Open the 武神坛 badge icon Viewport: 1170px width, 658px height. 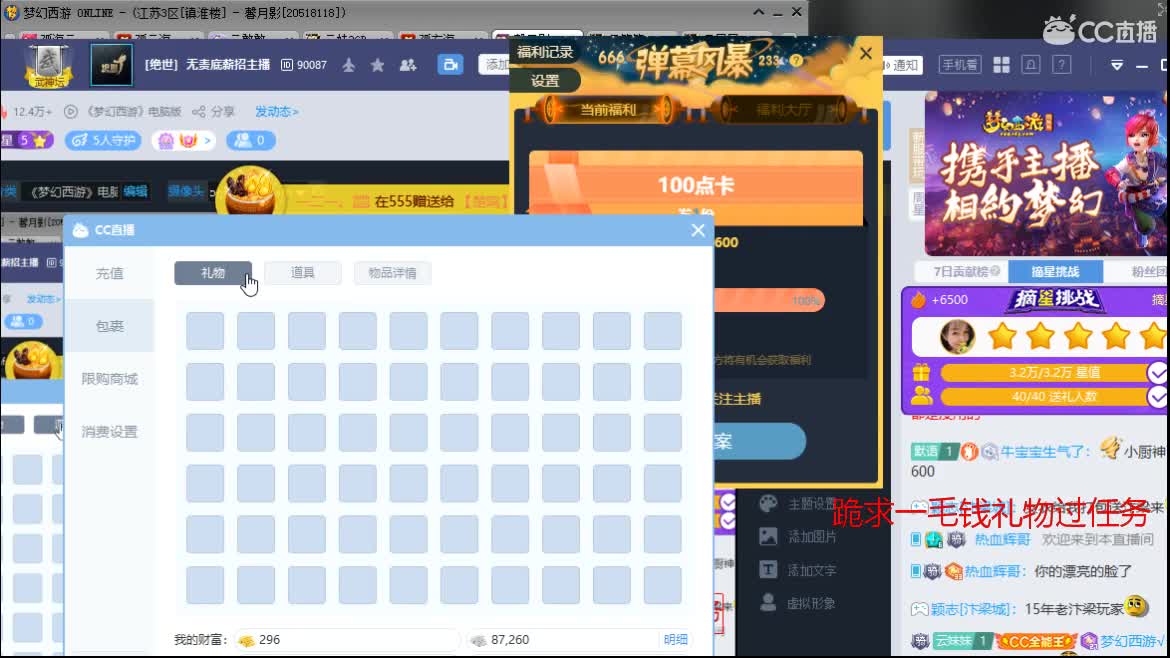pyautogui.click(x=48, y=66)
